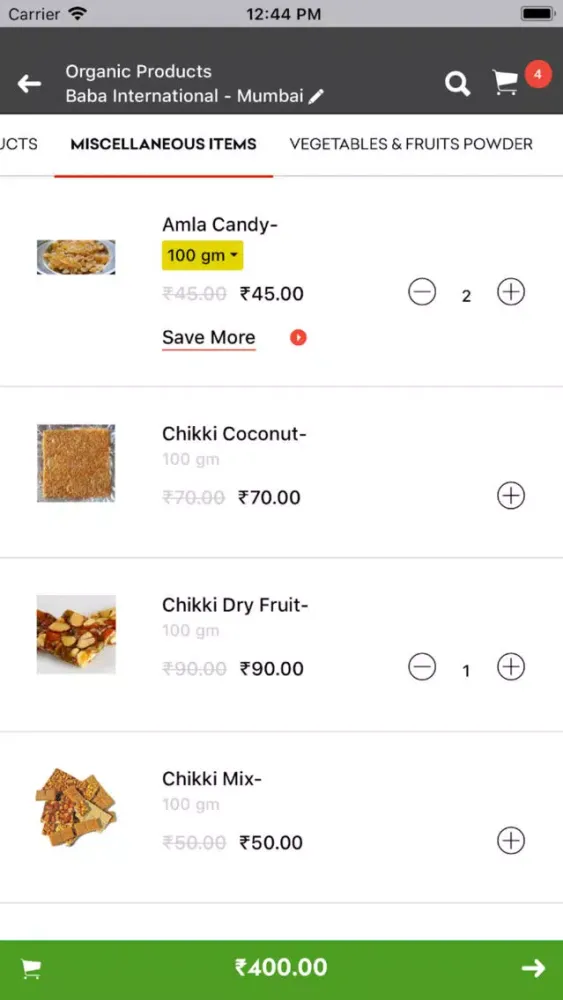Decrease Amla Candy quantity with minus
The height and width of the screenshot is (1000, 563).
[422, 292]
